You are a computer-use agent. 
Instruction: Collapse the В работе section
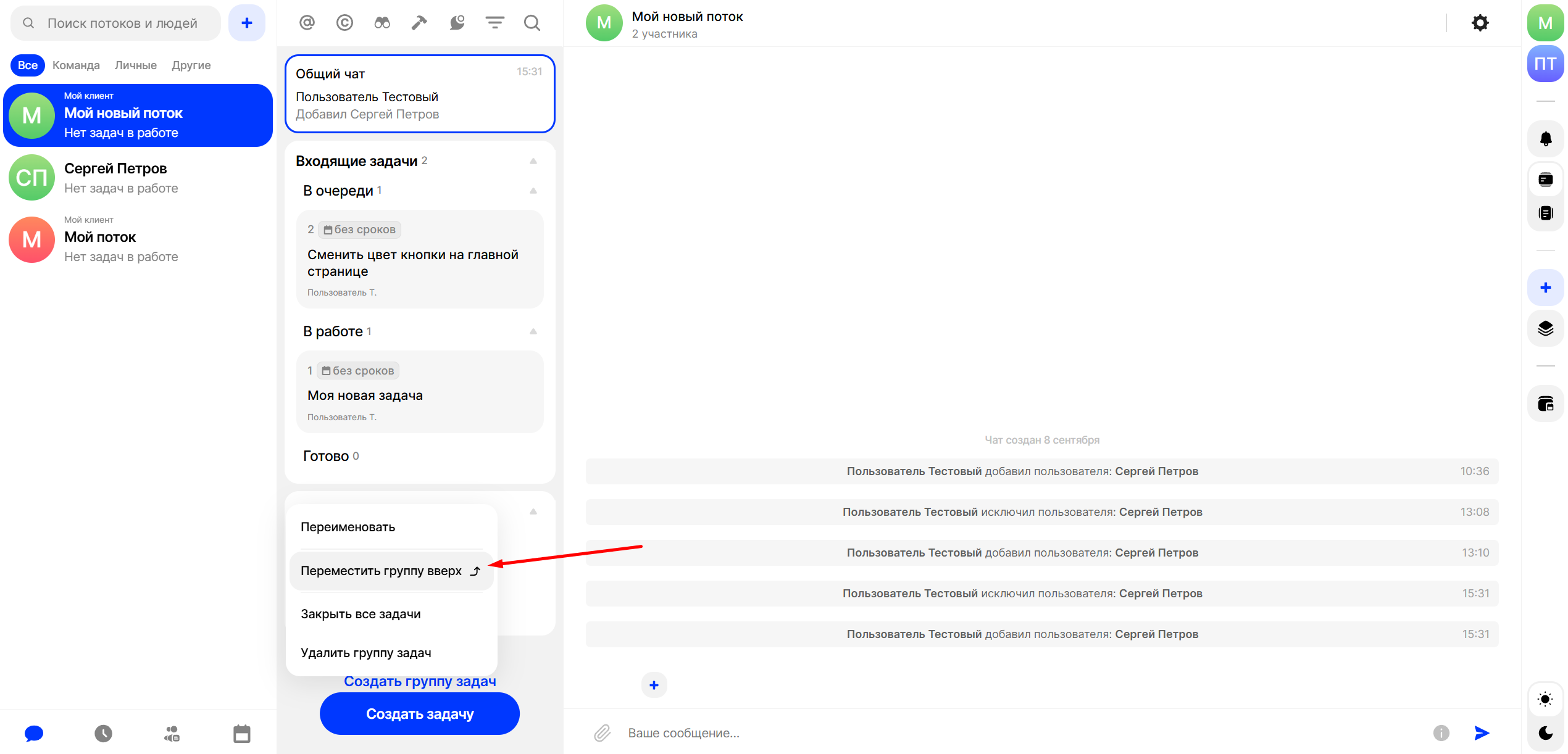pos(533,331)
